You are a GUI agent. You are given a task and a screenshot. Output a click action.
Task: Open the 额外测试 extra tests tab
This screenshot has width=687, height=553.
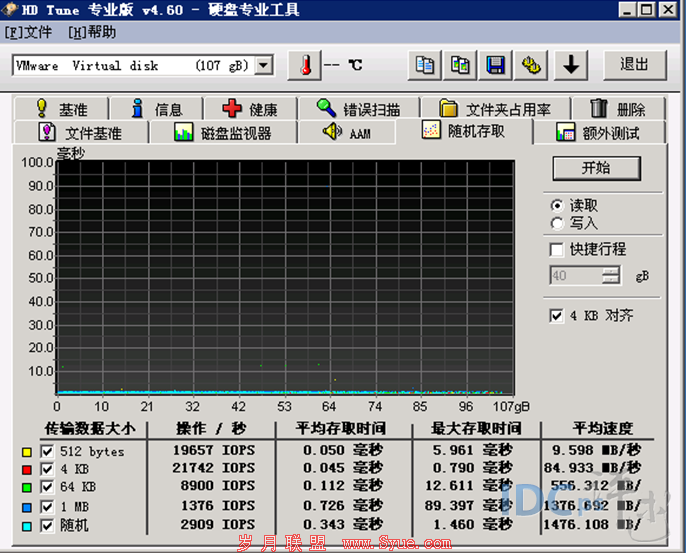[598, 132]
